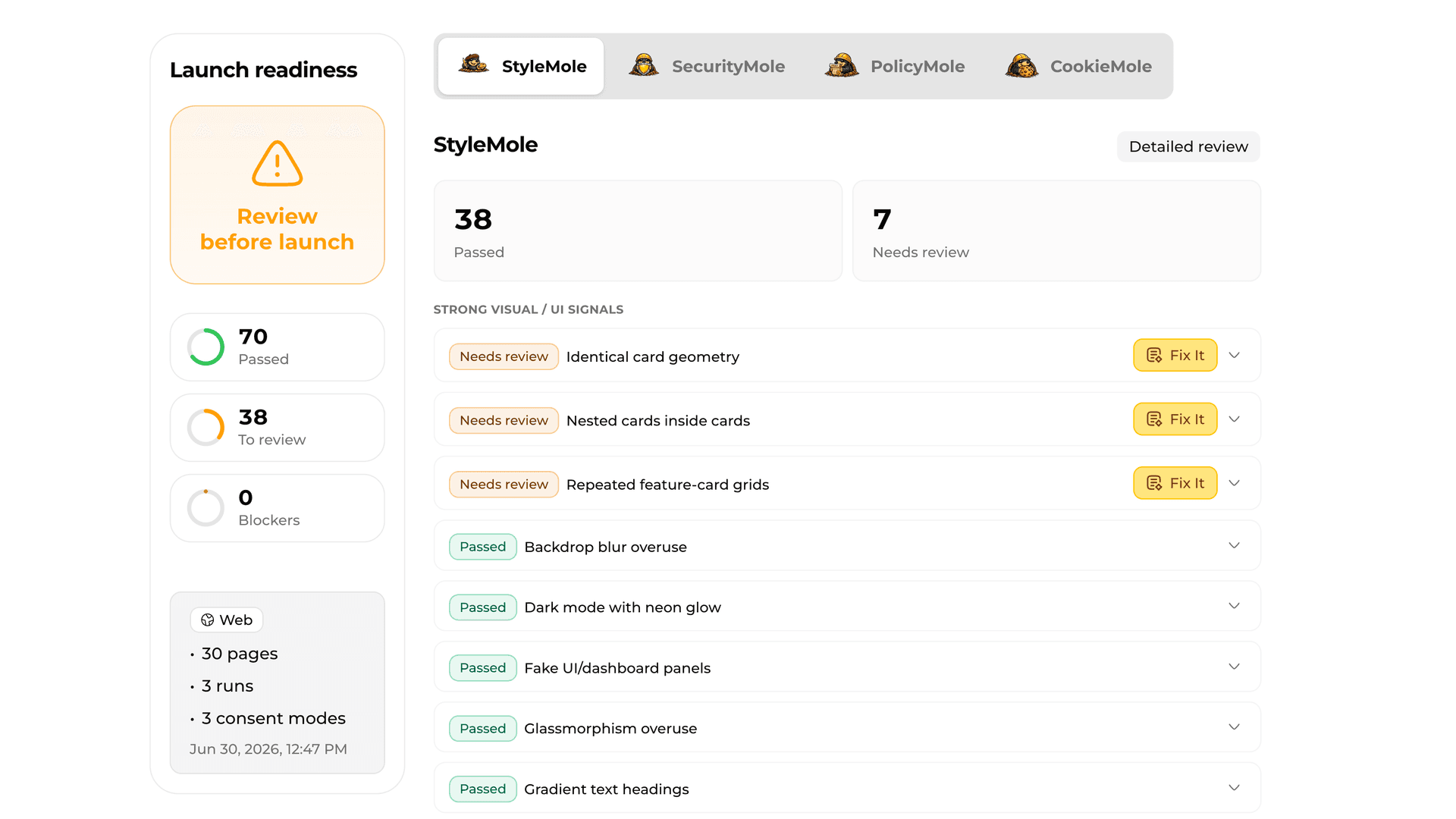Click the orange ring beside 38 To review
Image resolution: width=1456 pixels, height=819 pixels.
click(206, 427)
